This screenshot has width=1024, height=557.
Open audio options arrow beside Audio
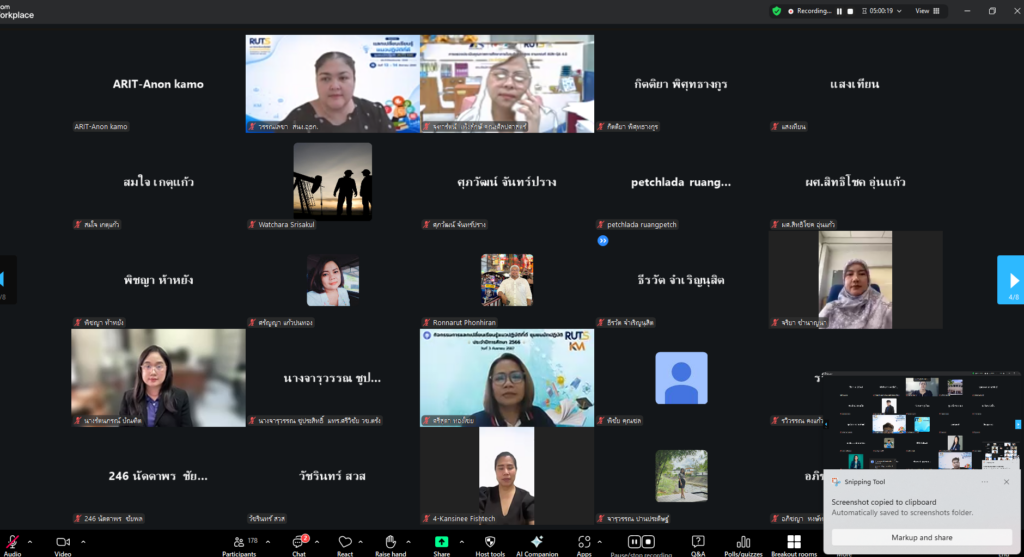point(29,542)
